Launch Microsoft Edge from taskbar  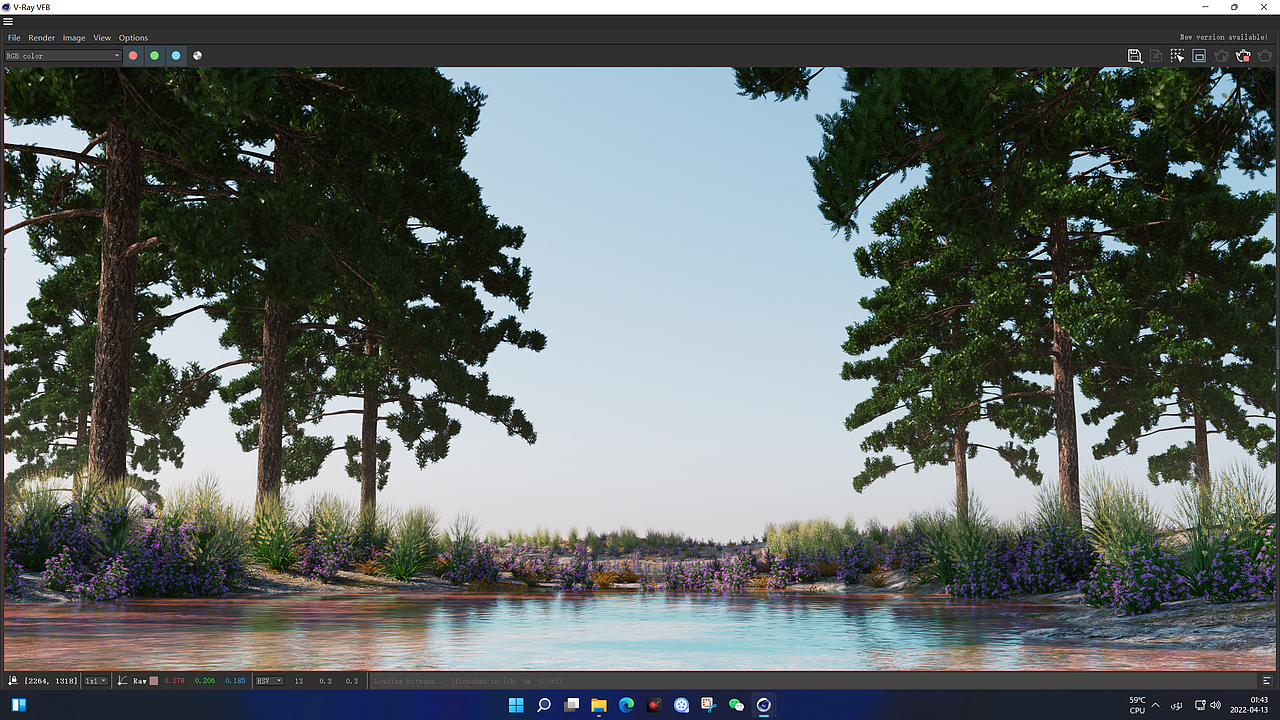pyautogui.click(x=626, y=705)
